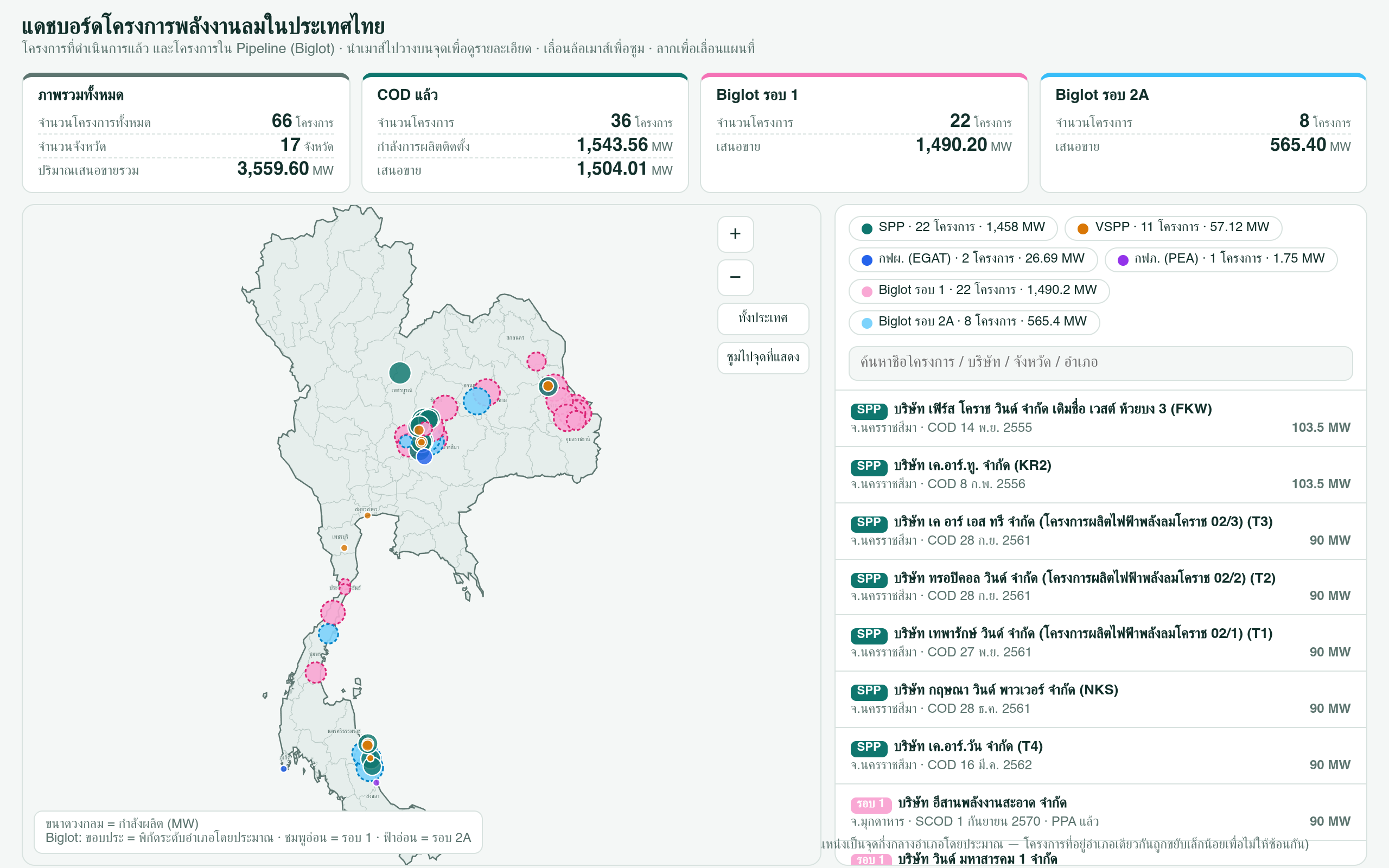
Task: Toggle the VSPP 11 โครงการ legend filter
Action: [x=1173, y=228]
